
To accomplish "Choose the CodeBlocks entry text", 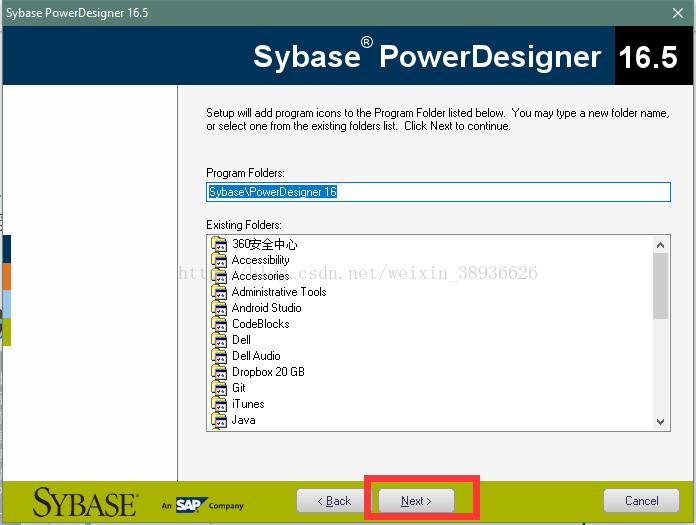I will point(261,324).
